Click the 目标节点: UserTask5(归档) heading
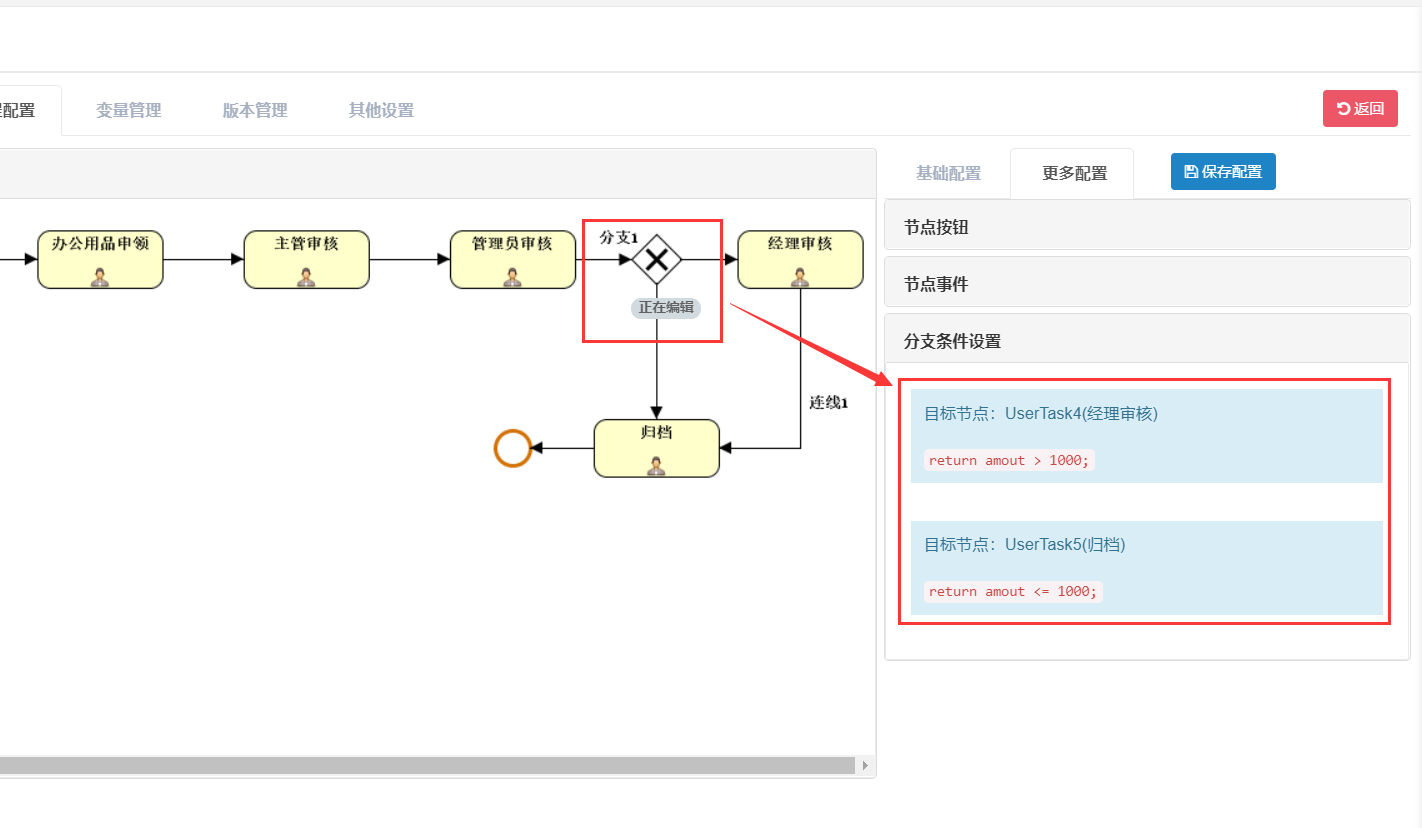This screenshot has width=1422, height=828. point(1025,544)
